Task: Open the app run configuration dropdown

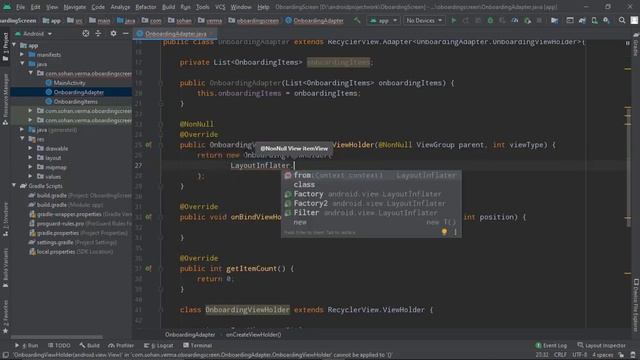Action: coord(383,20)
